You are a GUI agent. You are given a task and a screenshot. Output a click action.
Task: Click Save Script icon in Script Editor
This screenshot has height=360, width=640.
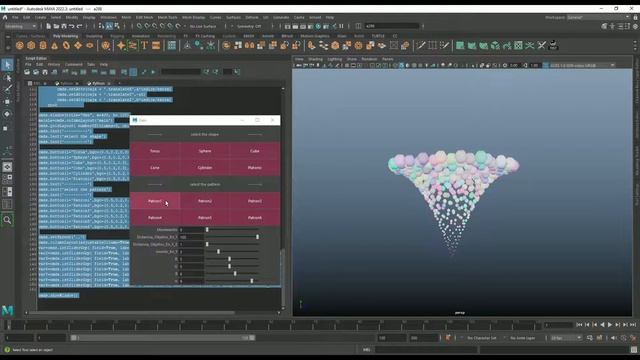(x=45, y=72)
